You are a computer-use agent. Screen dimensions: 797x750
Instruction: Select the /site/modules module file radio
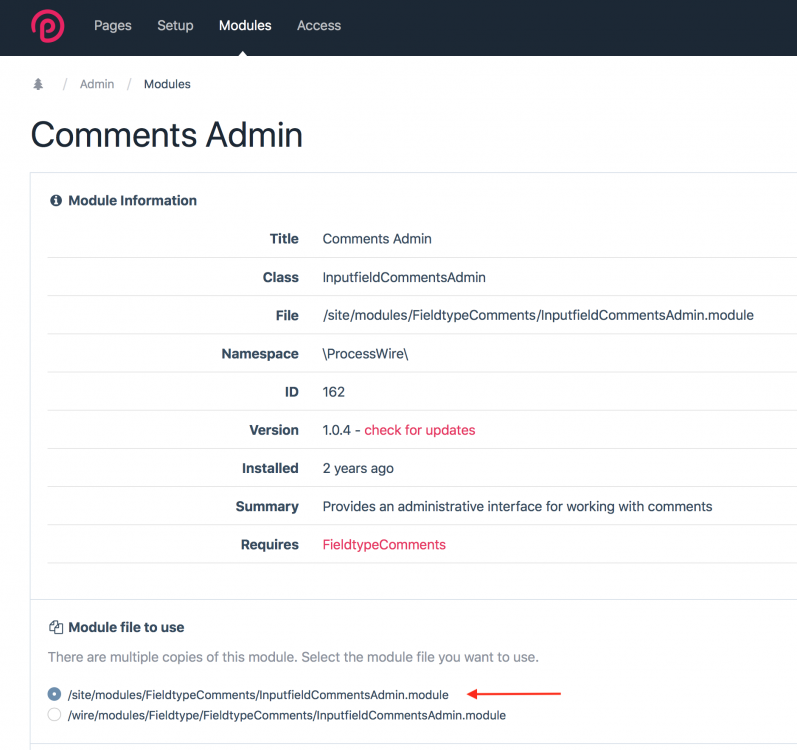click(x=54, y=694)
